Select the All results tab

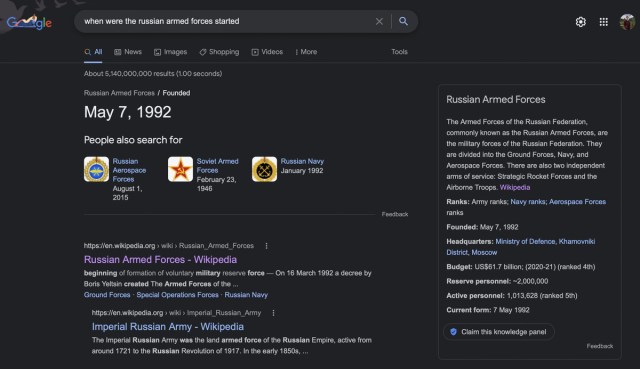point(93,52)
